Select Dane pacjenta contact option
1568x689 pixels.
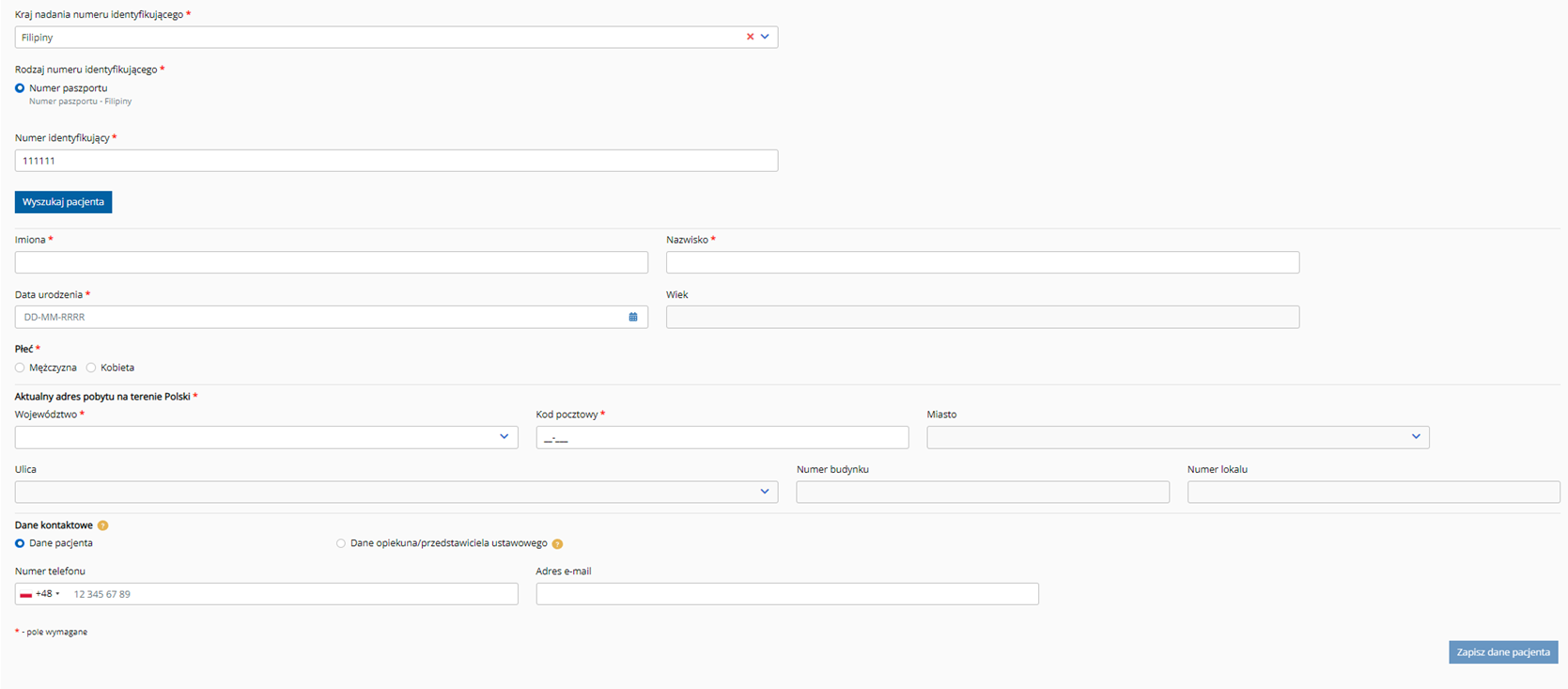click(x=20, y=543)
